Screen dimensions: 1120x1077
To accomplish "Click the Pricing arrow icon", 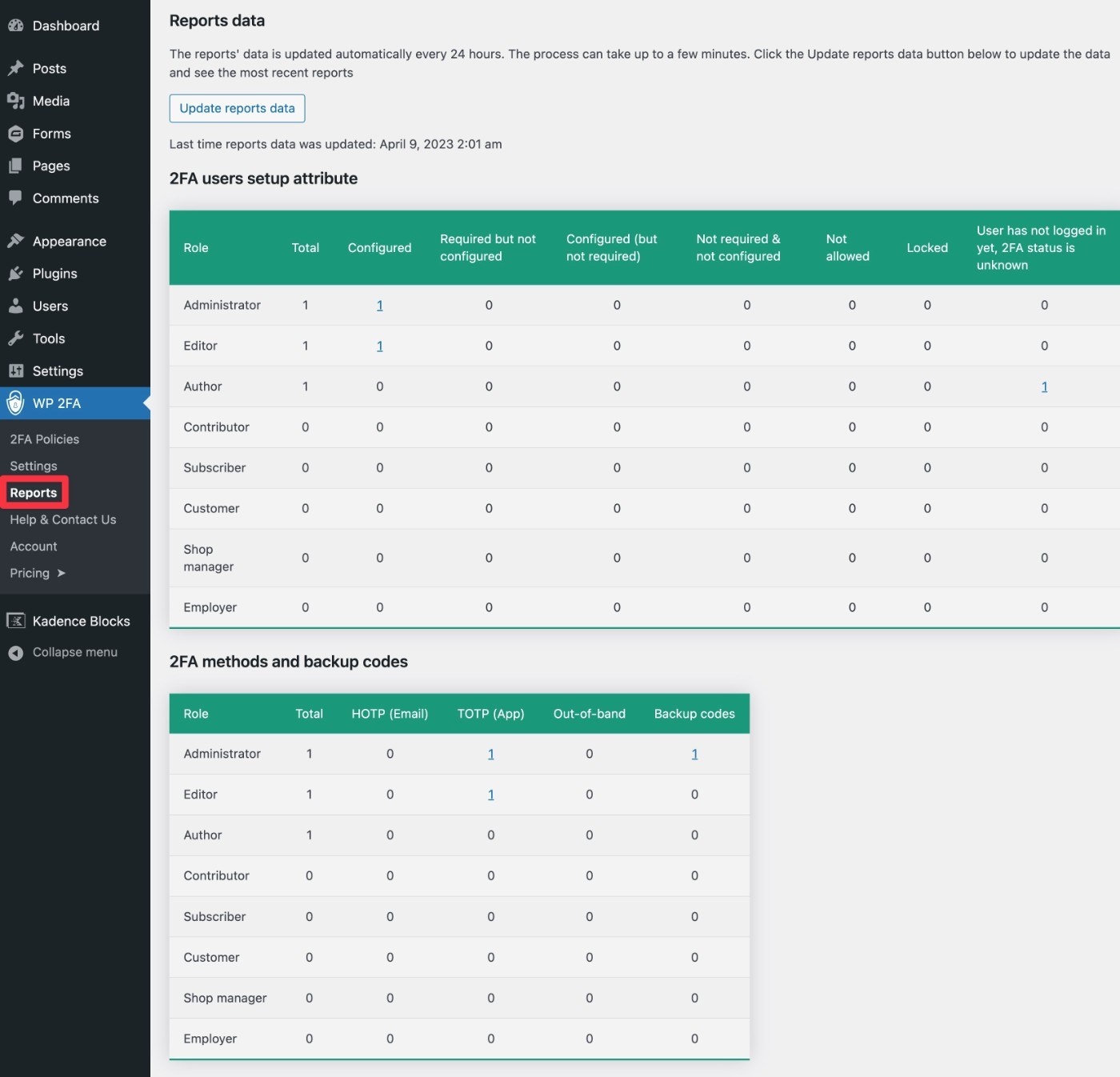I will coord(62,573).
